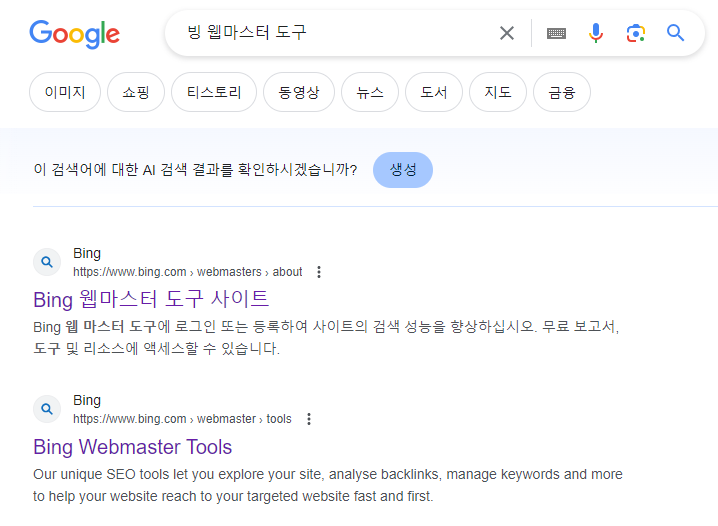Click the snippet starting 'Bing 웹 마스터 도구에 로그인'
The width and height of the screenshot is (718, 526).
point(326,338)
